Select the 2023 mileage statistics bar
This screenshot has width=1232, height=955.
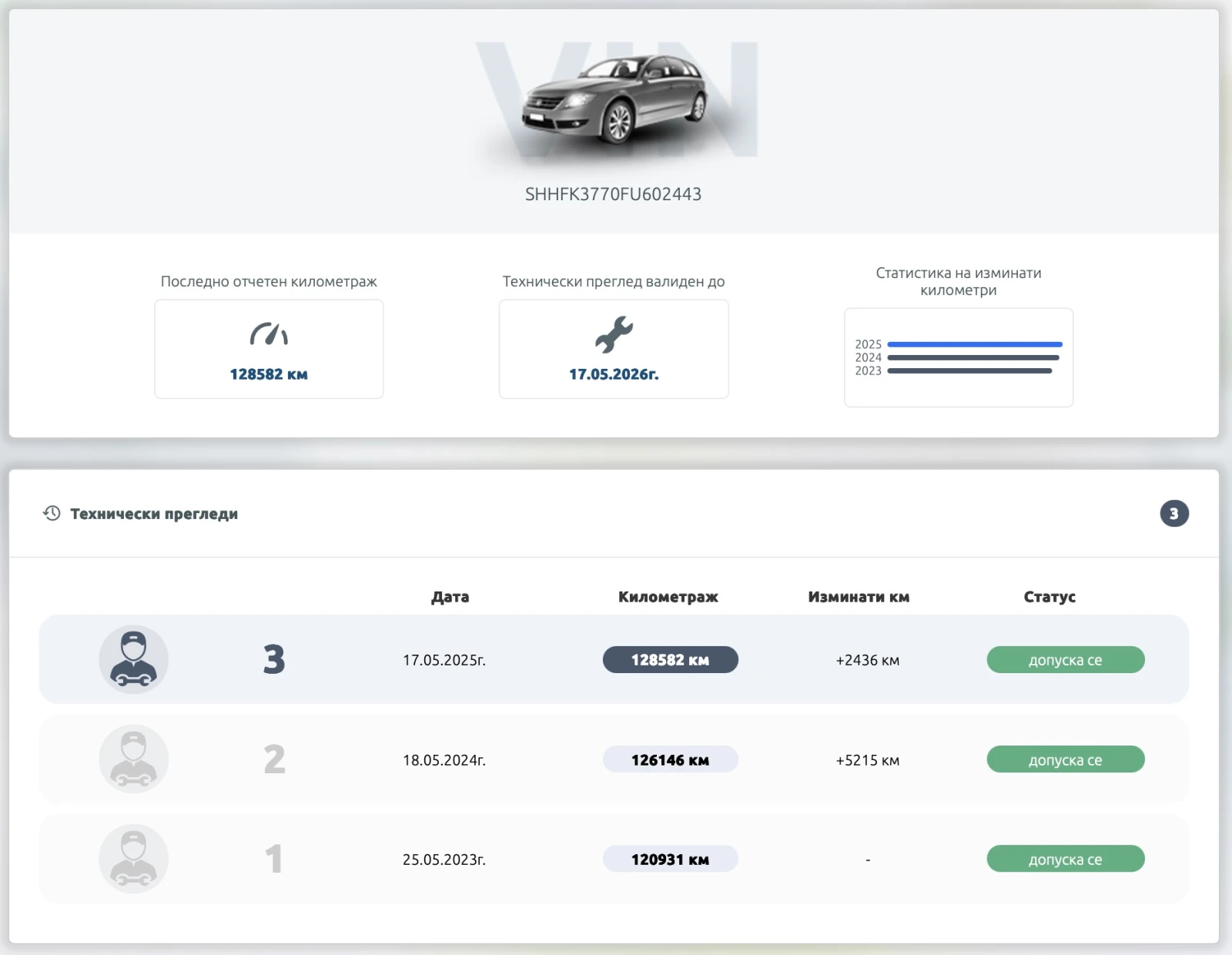(x=969, y=370)
